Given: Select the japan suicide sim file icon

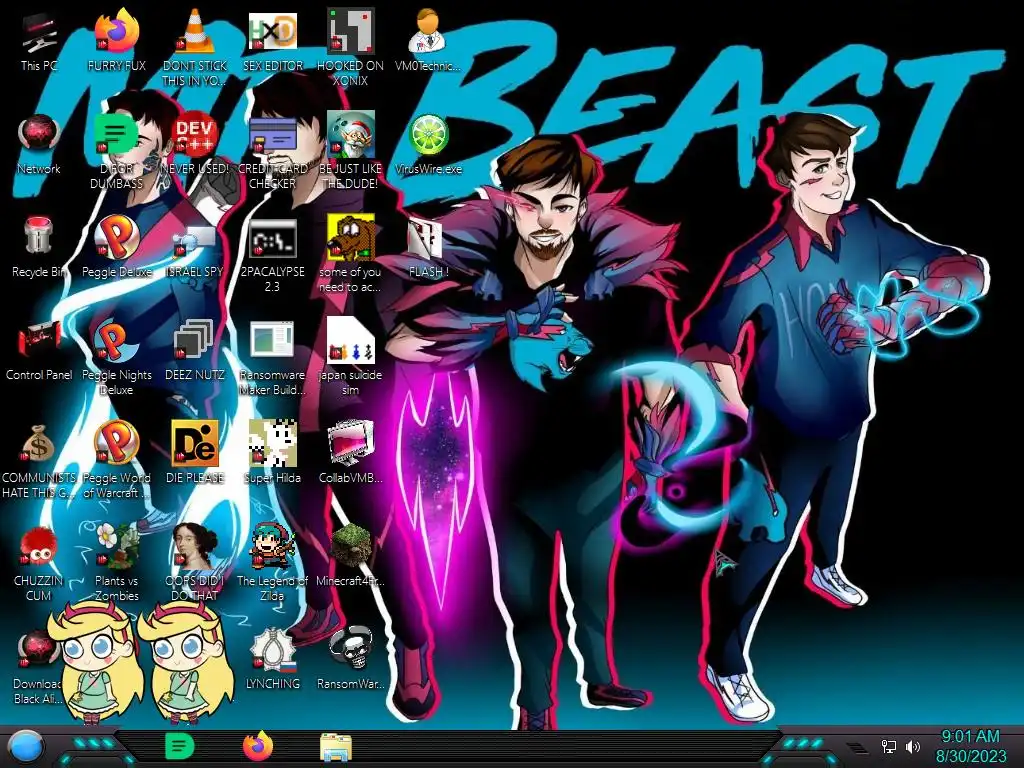Looking at the screenshot, I should pyautogui.click(x=350, y=340).
